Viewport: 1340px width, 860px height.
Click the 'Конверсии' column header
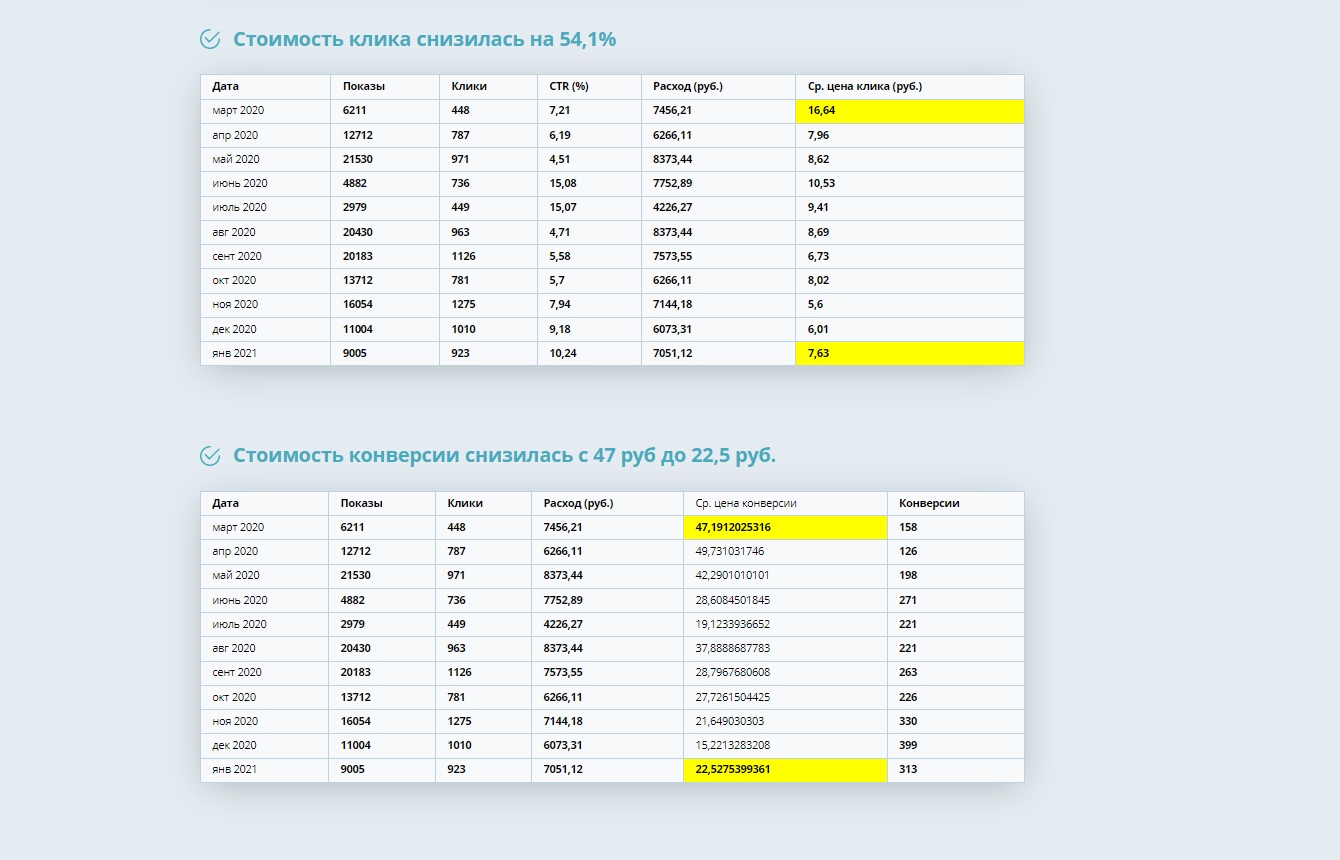pos(930,503)
